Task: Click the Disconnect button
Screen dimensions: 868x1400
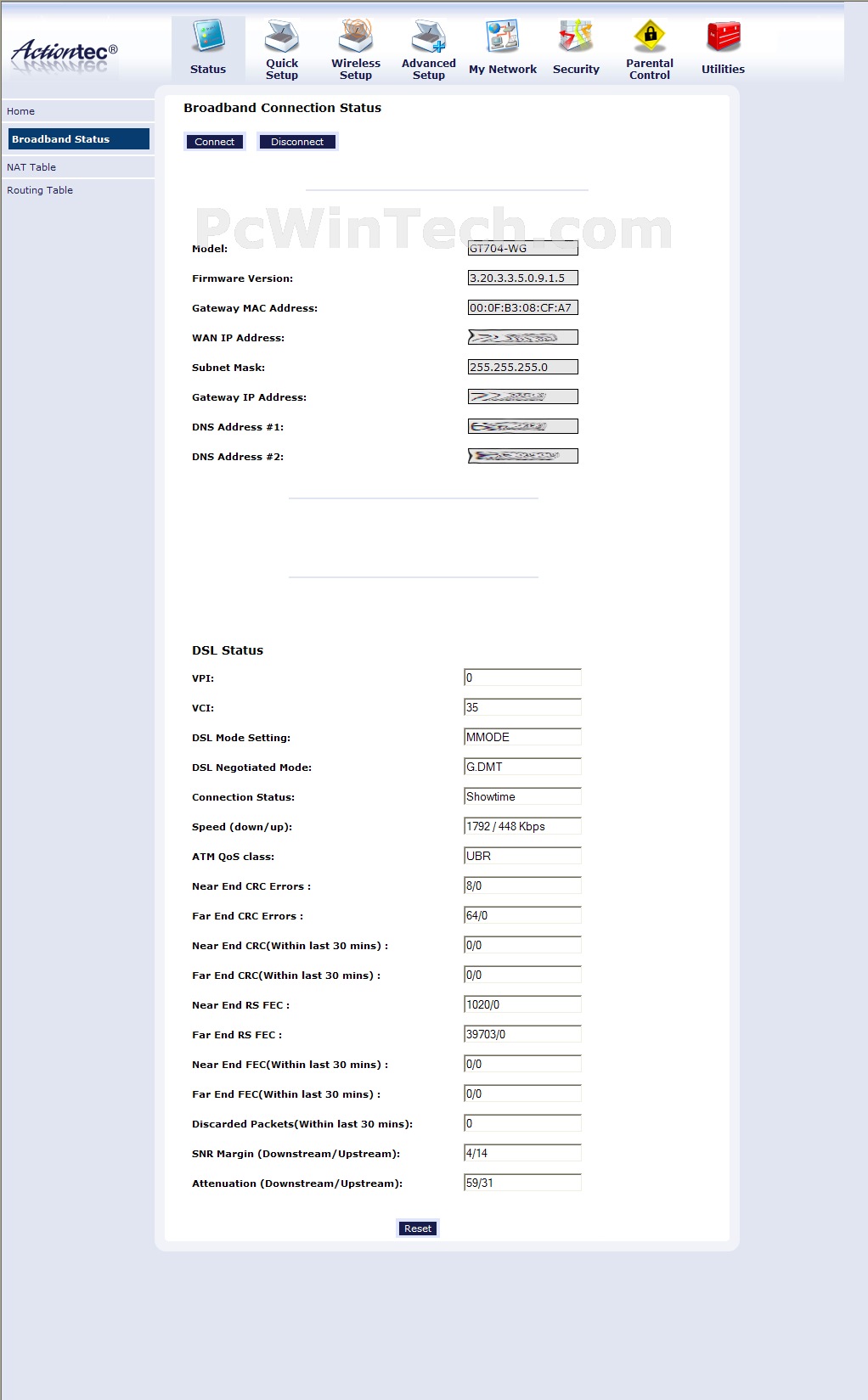Action: [x=297, y=142]
